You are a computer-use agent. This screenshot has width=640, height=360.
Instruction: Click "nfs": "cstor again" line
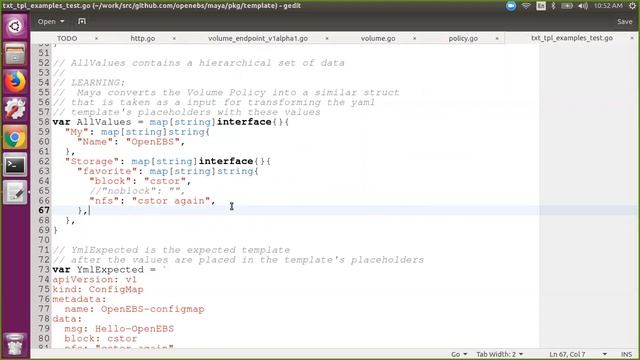[152, 201]
